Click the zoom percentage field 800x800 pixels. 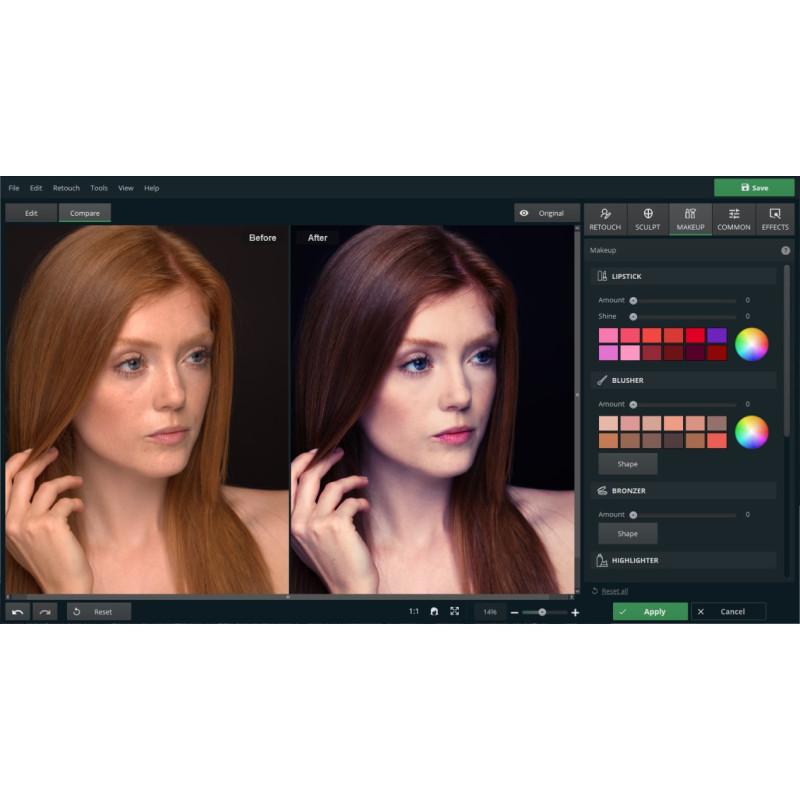point(490,611)
